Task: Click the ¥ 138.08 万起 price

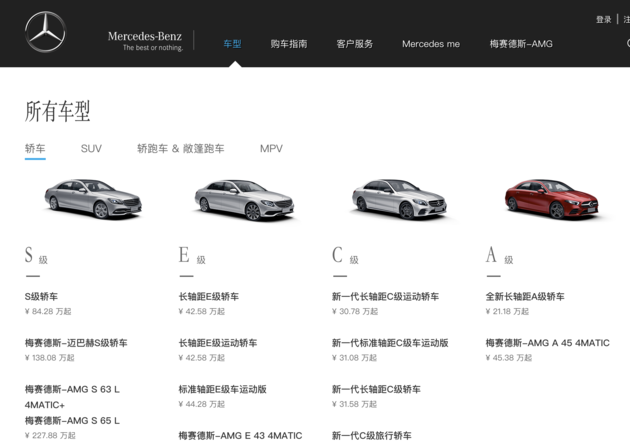Action: 49,358
